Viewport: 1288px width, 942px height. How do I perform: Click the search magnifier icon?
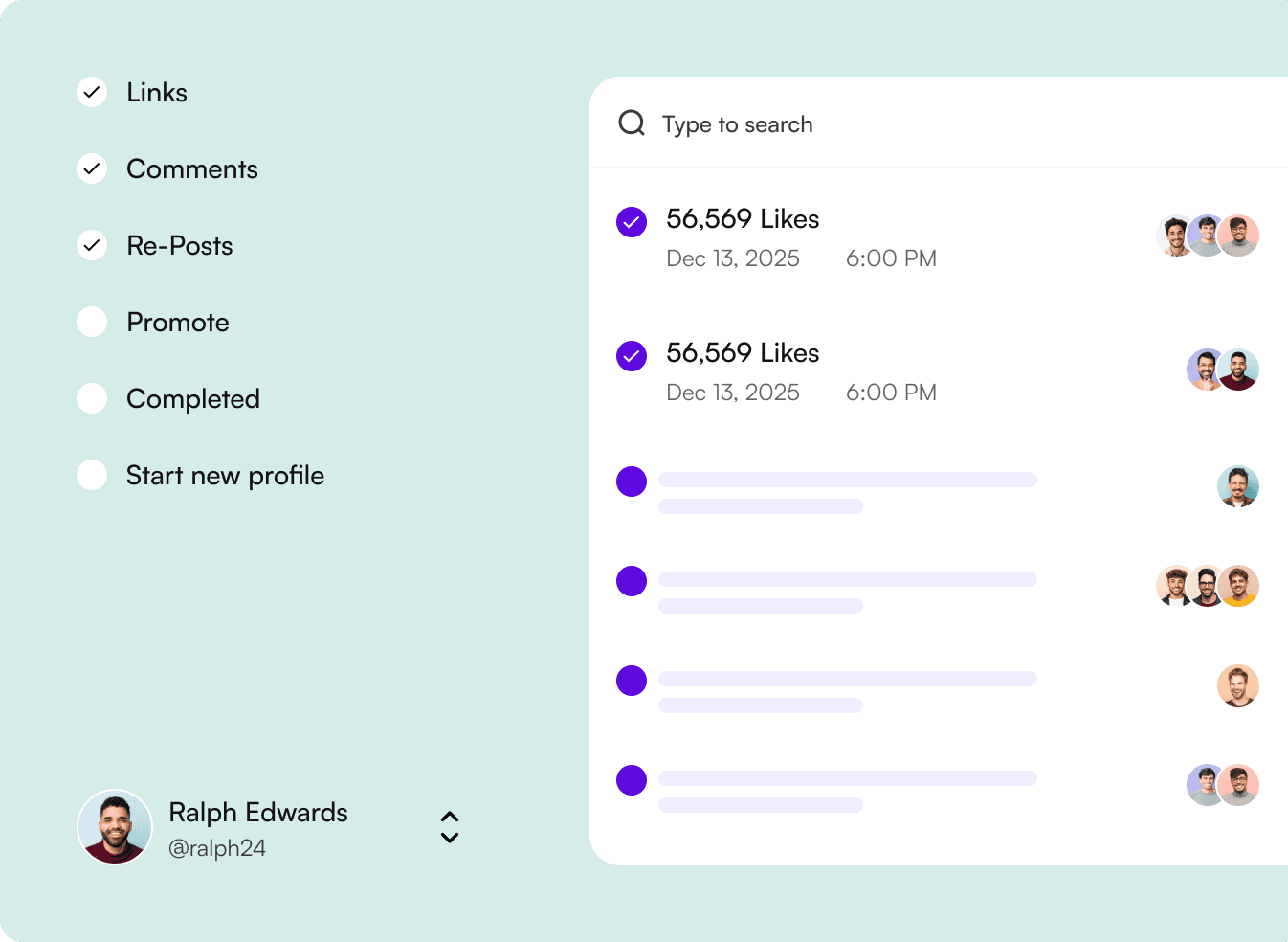(632, 123)
